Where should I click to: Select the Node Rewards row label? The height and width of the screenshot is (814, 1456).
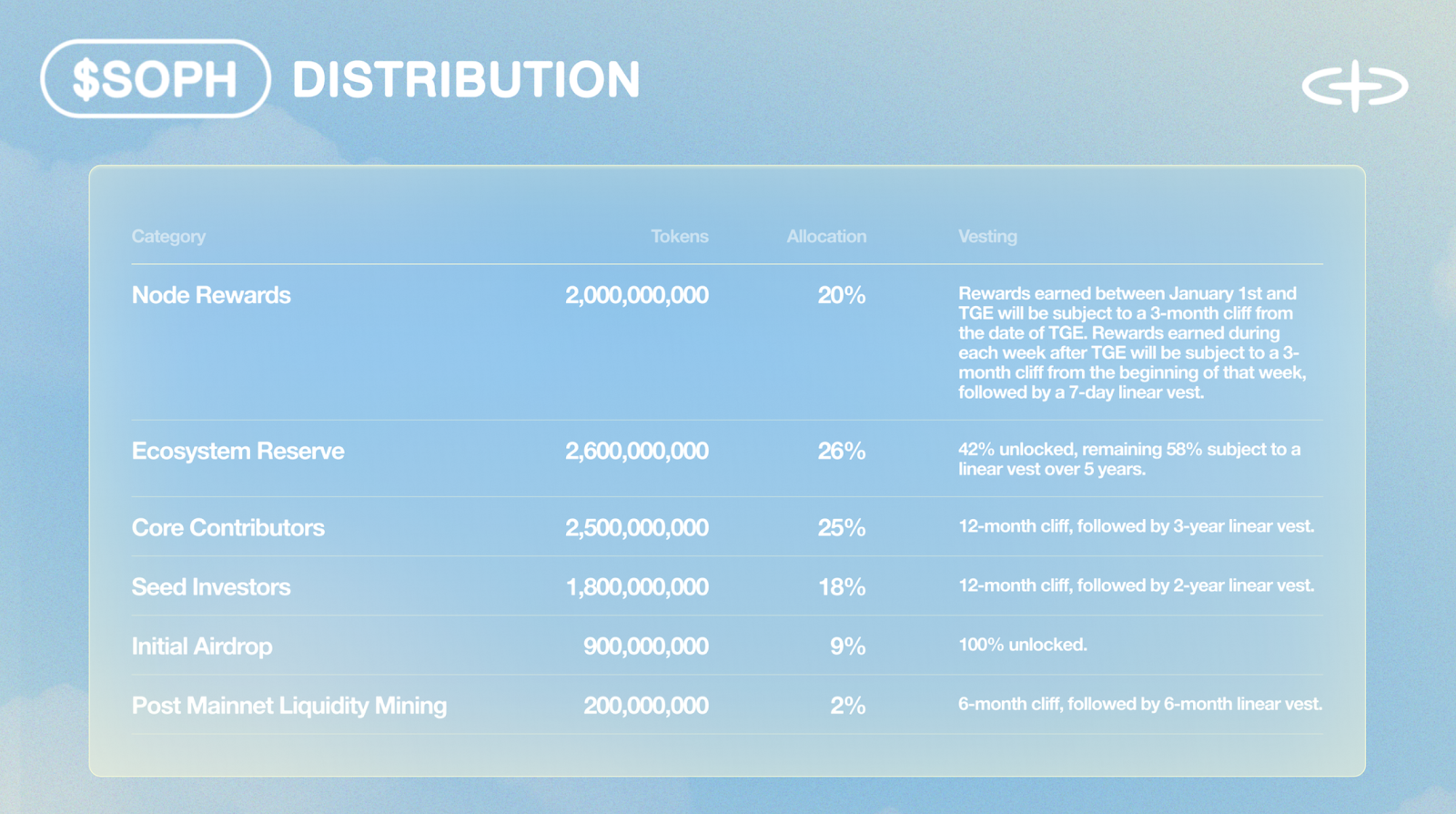coord(211,295)
